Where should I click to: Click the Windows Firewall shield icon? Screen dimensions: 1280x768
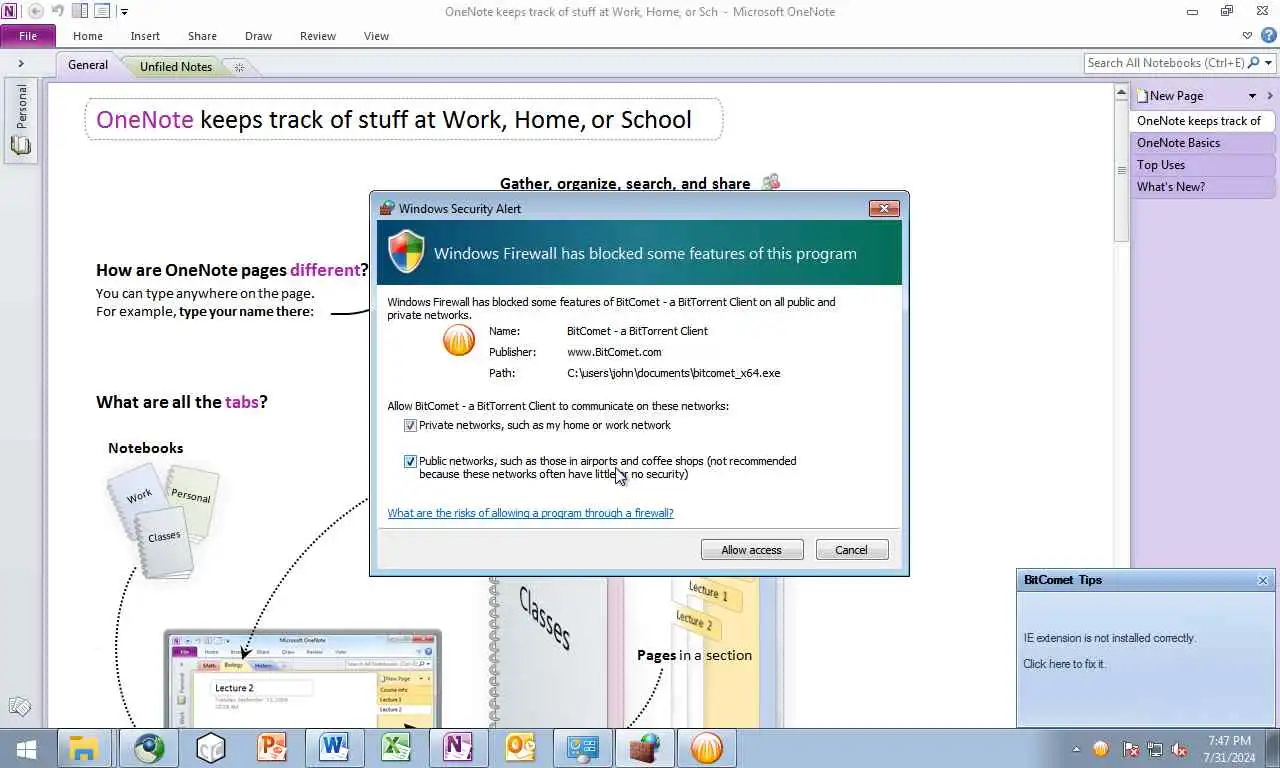point(406,252)
